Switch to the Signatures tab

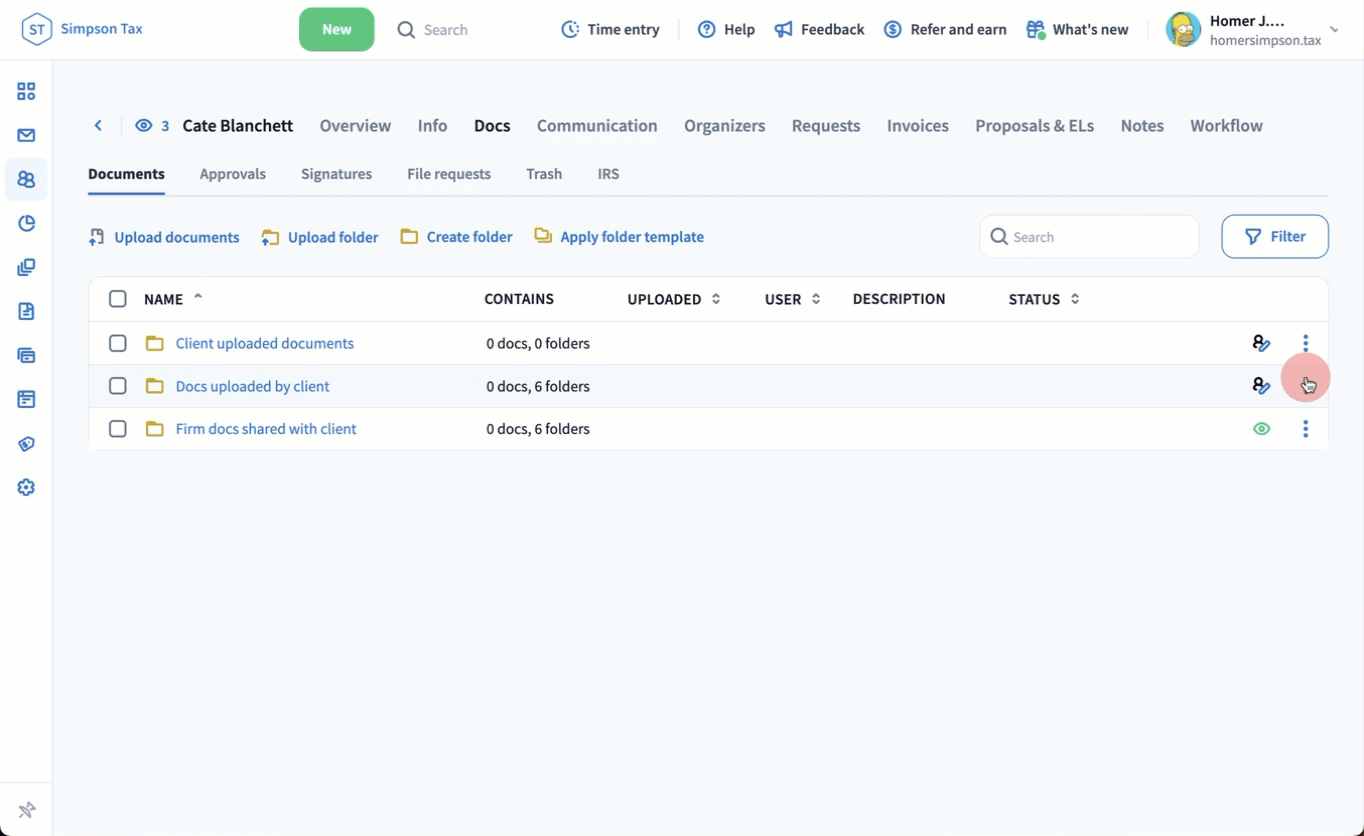336,174
